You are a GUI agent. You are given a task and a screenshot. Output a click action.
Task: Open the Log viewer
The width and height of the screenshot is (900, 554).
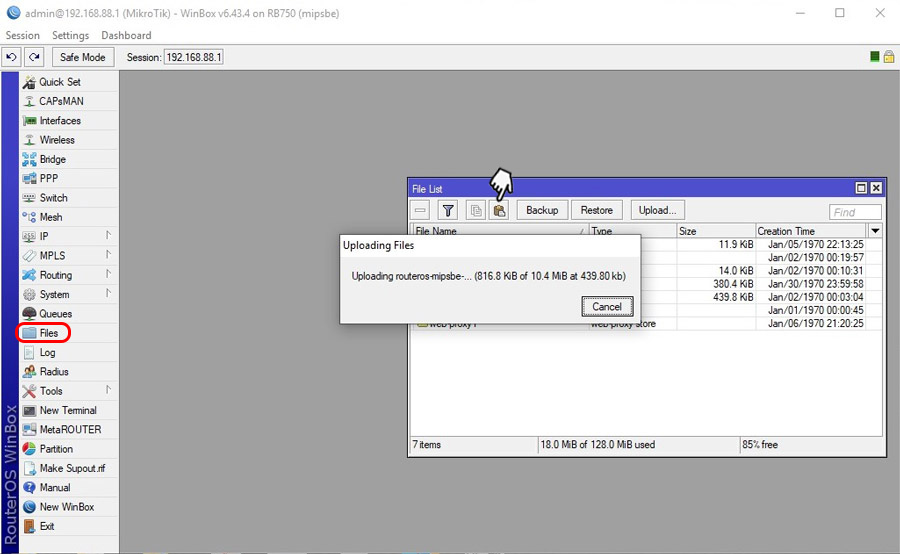coord(68,352)
